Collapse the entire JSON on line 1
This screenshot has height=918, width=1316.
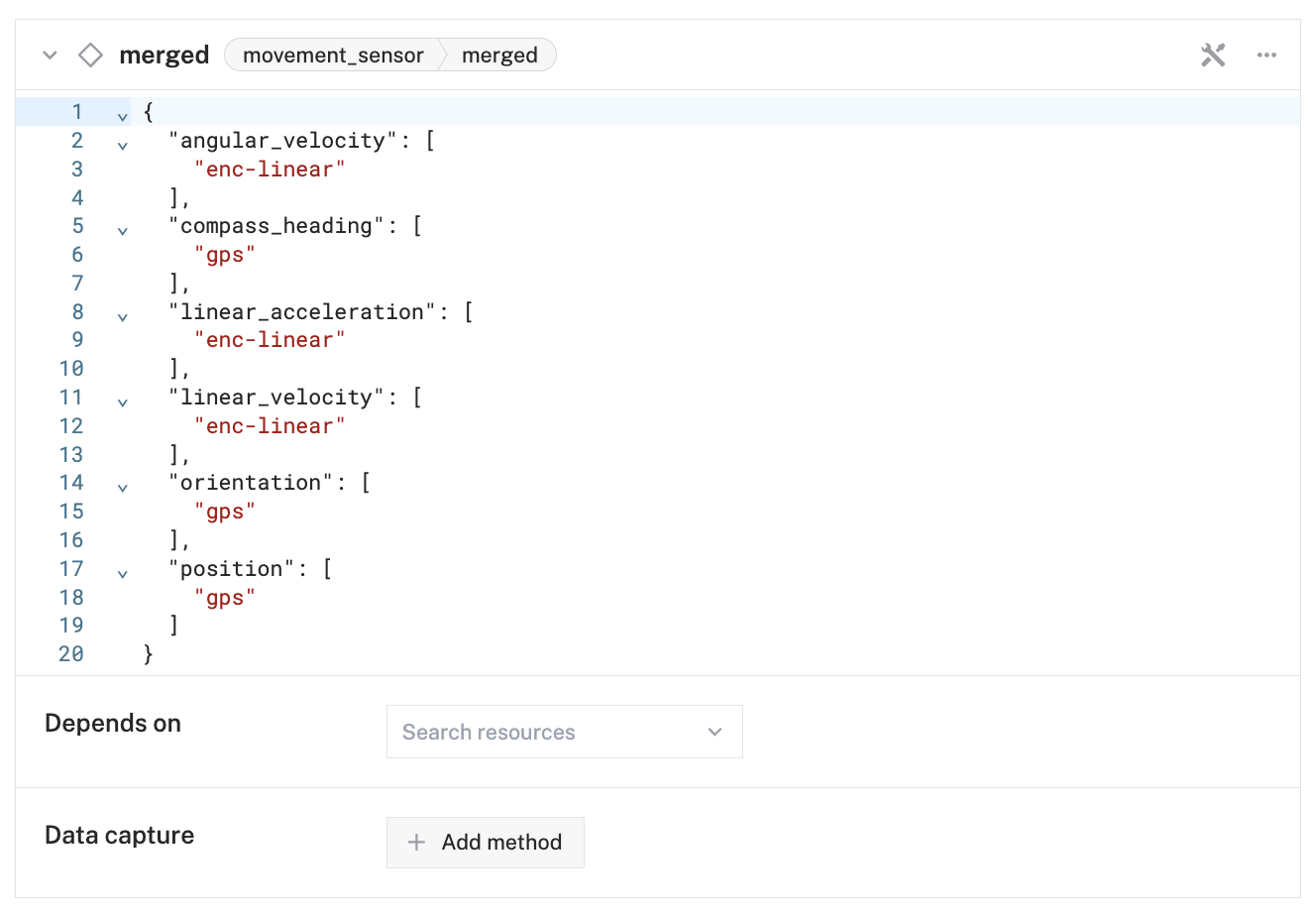click(x=122, y=116)
